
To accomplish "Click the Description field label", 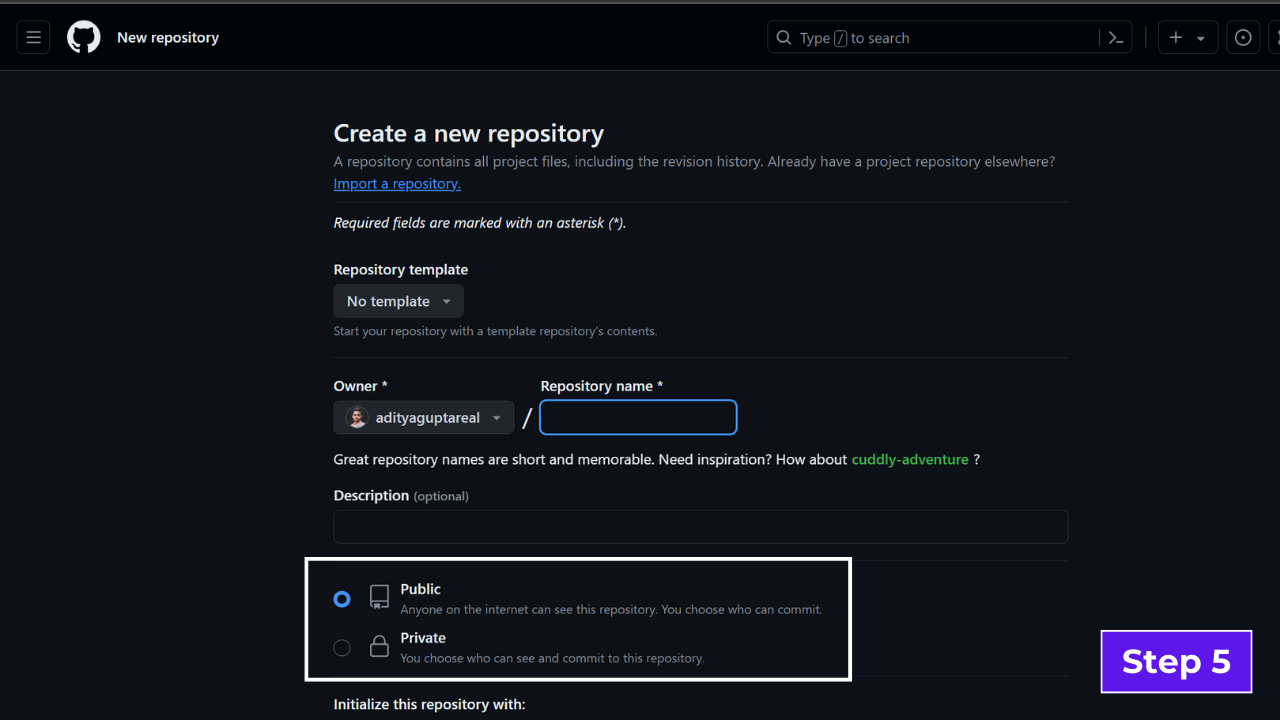I will [401, 496].
